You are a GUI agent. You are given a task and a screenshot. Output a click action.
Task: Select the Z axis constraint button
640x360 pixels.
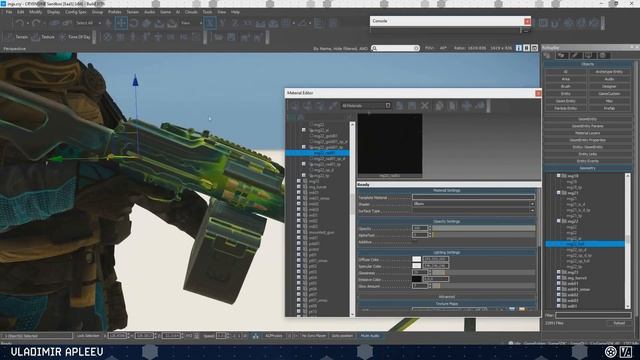235,23
